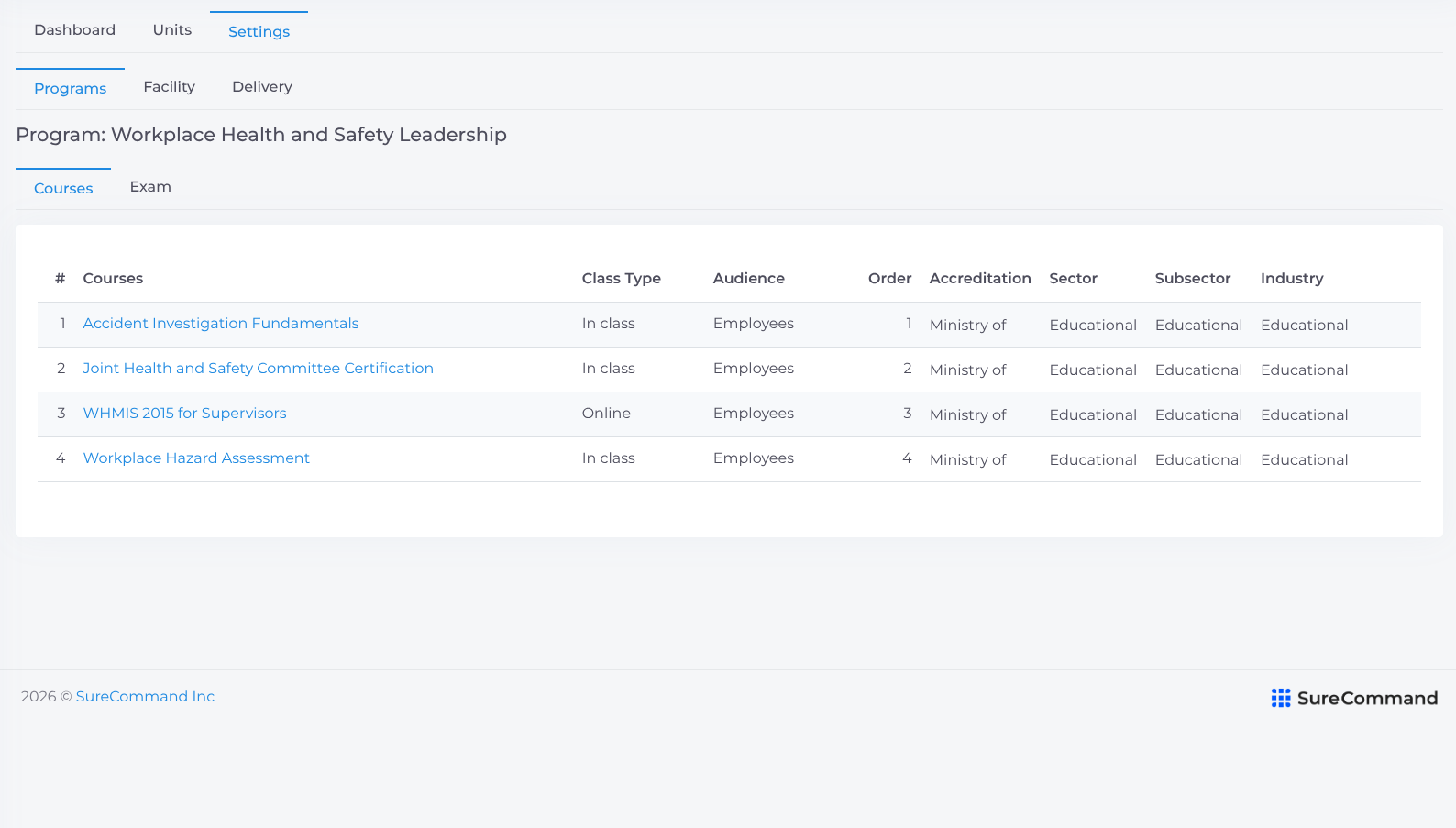Screen dimensions: 1456x828
Task: Click the Audience column header
Action: (748, 279)
